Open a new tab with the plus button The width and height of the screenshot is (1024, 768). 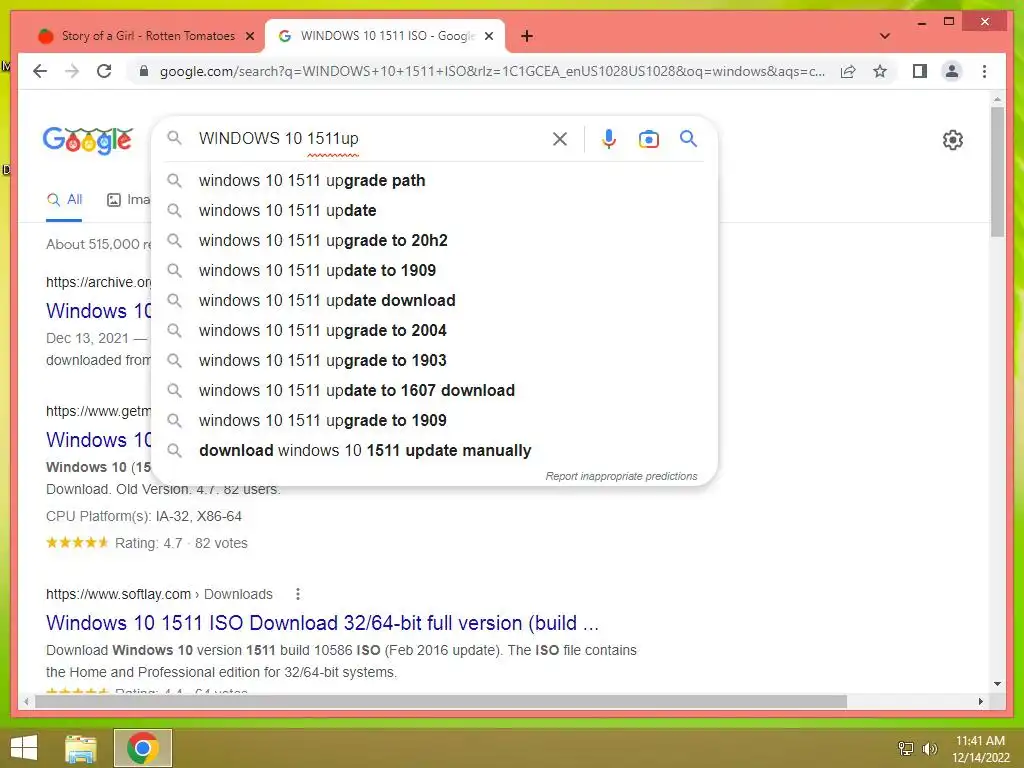point(526,36)
